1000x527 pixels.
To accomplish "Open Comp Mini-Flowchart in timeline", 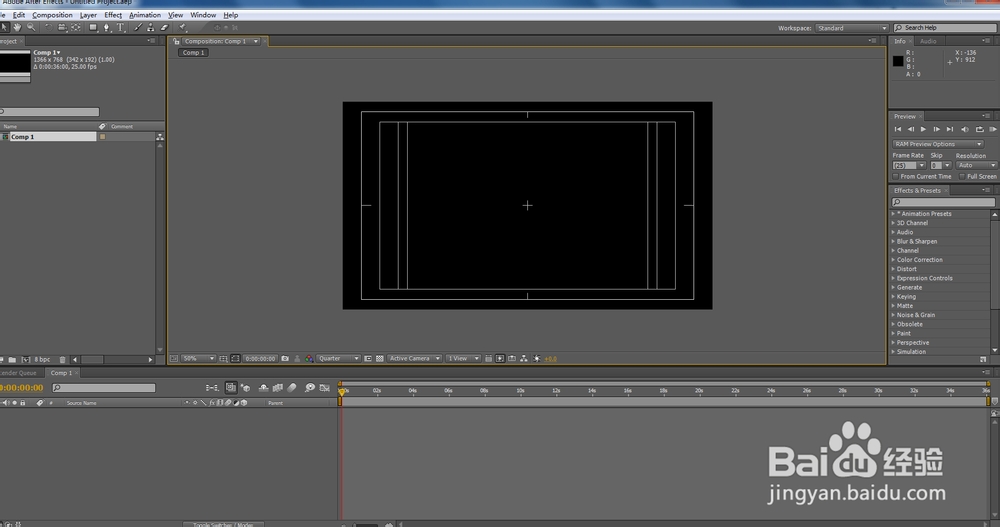I will point(212,388).
